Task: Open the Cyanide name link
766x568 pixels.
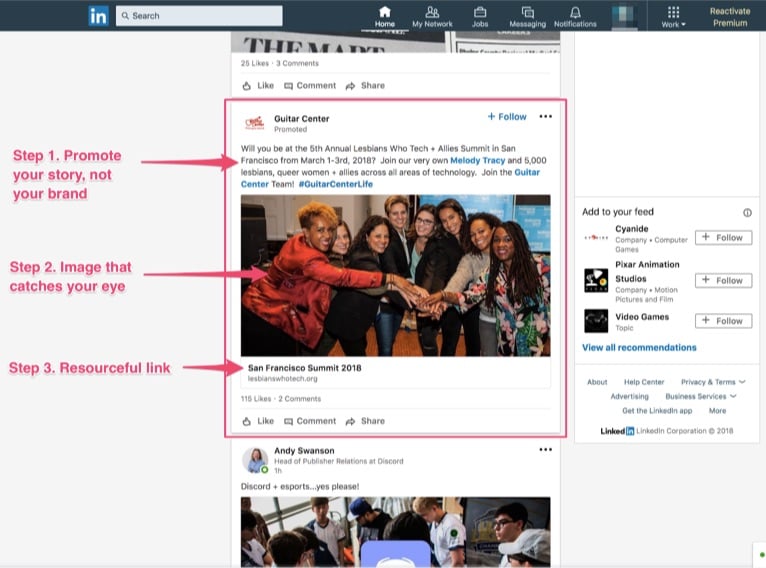Action: click(632, 229)
